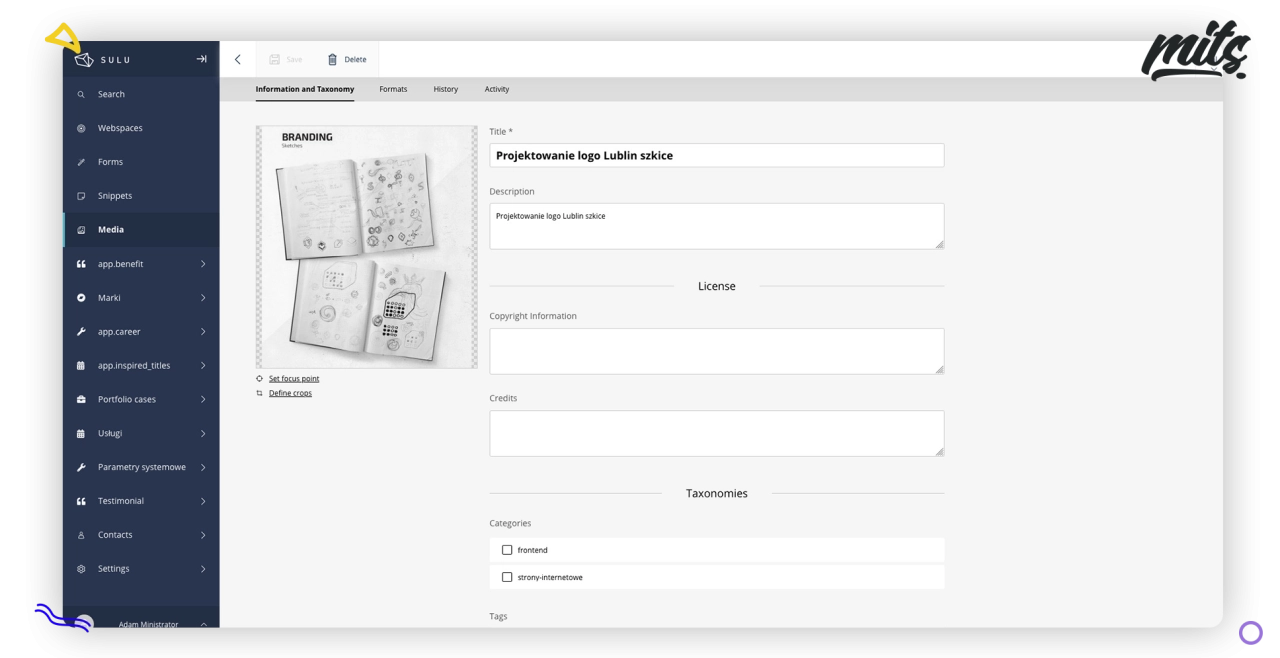Viewport: 1280px width, 658px height.
Task: Expand the app.benefit menu chevron
Action: (203, 264)
